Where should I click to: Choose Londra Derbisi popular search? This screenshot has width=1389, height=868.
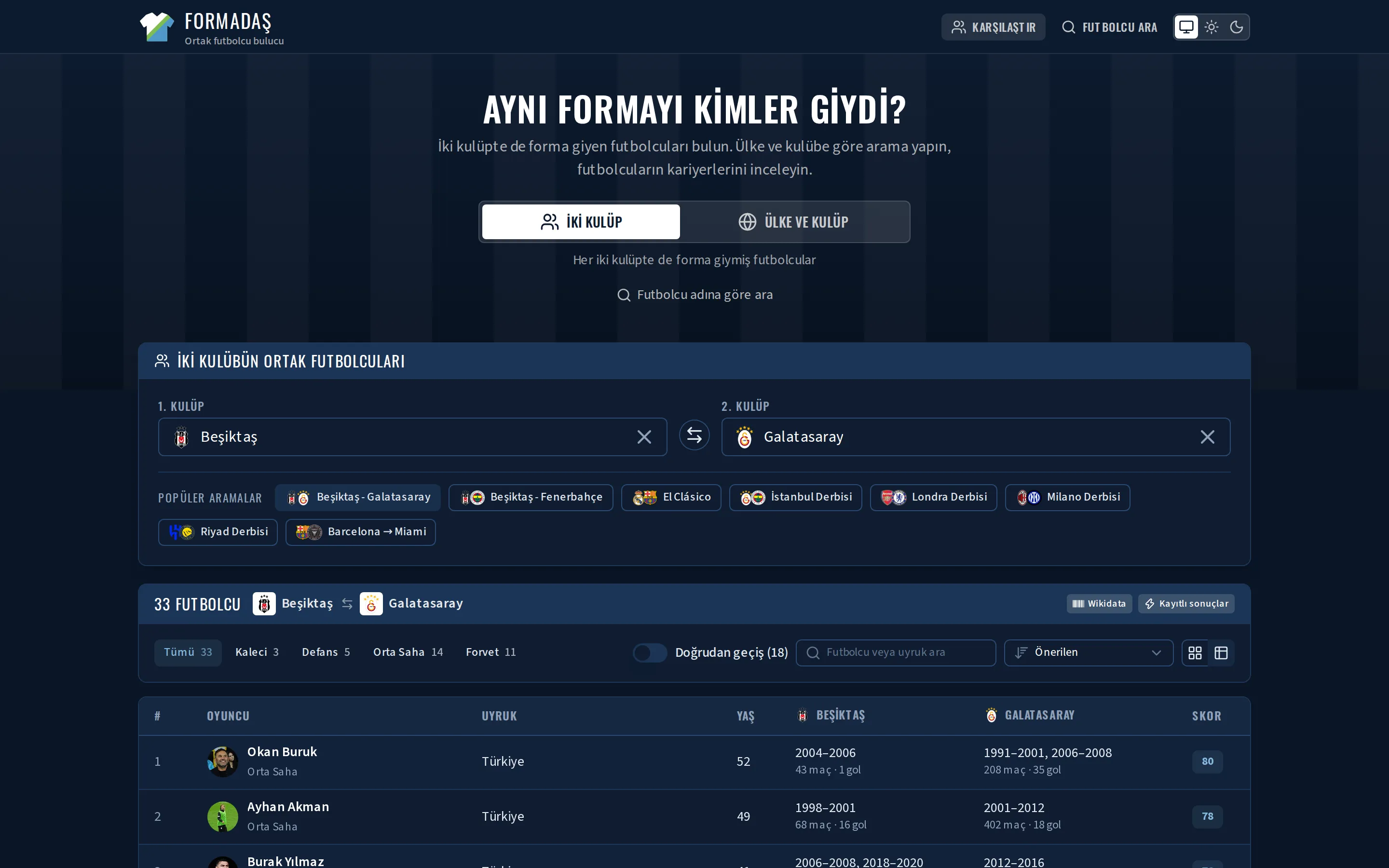click(x=933, y=498)
